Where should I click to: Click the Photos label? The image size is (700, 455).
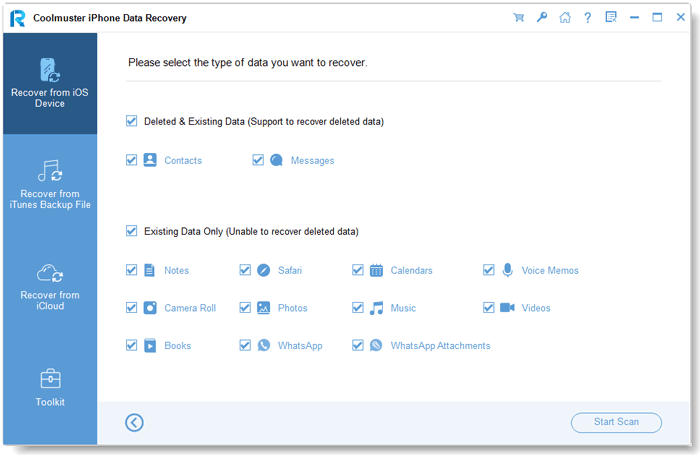point(292,308)
